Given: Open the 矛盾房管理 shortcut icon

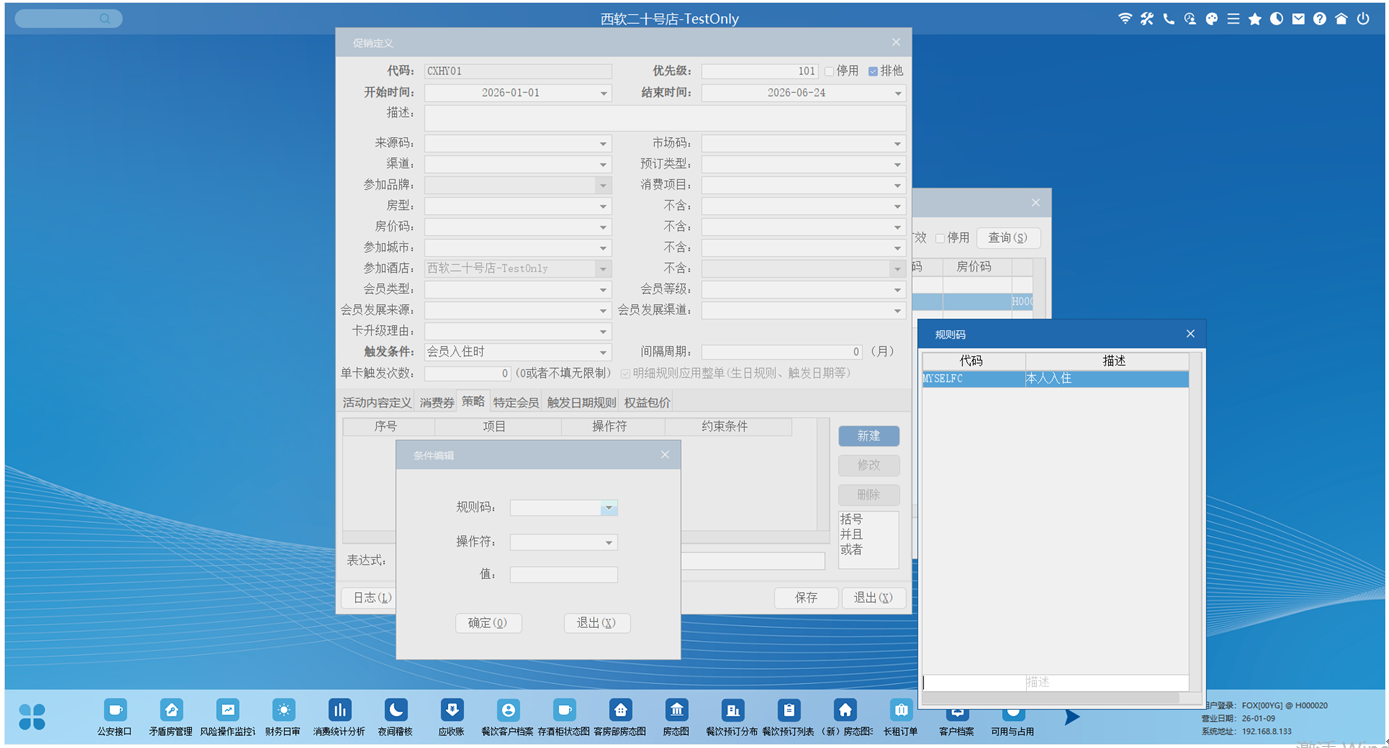Looking at the screenshot, I should pos(171,710).
